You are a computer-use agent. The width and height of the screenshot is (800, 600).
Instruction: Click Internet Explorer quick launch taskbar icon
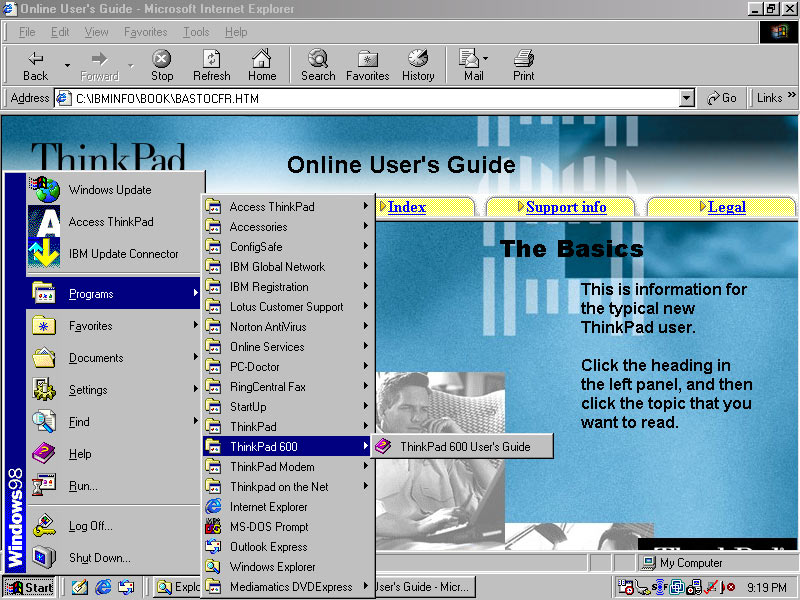point(103,587)
